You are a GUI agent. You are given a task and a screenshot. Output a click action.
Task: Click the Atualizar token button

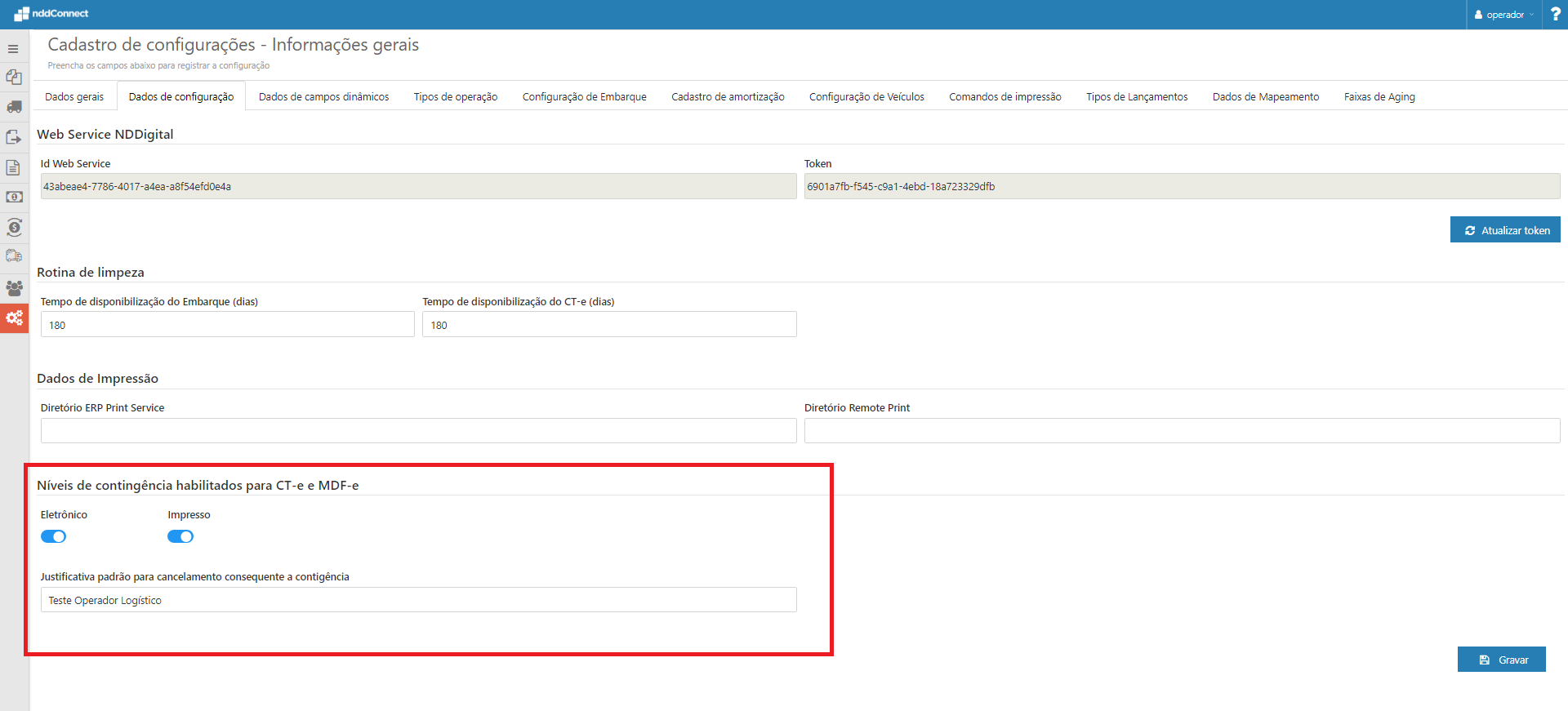(1505, 230)
